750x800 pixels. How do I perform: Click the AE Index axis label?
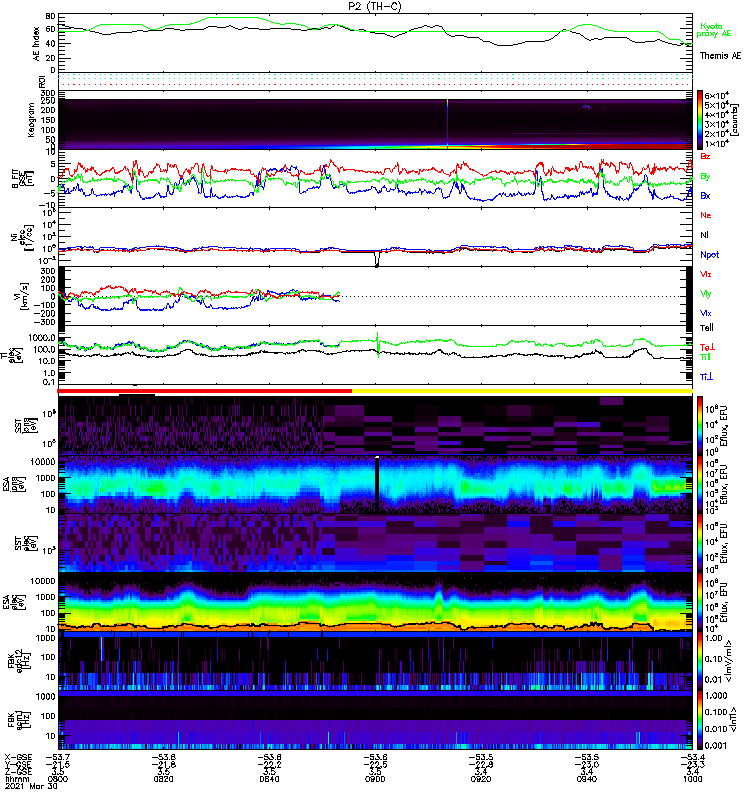point(36,44)
